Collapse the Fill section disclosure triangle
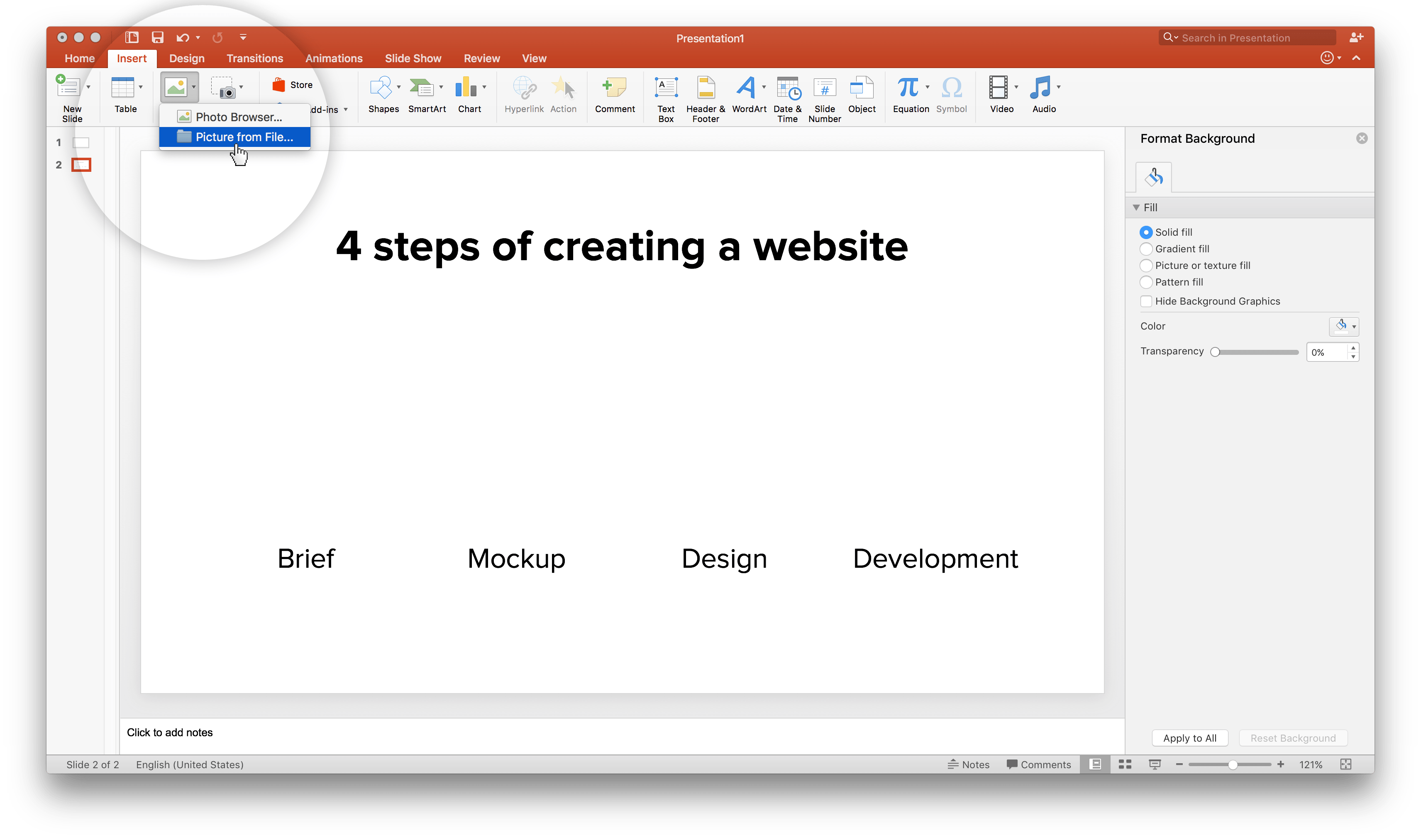The height and width of the screenshot is (840, 1421). point(1136,207)
